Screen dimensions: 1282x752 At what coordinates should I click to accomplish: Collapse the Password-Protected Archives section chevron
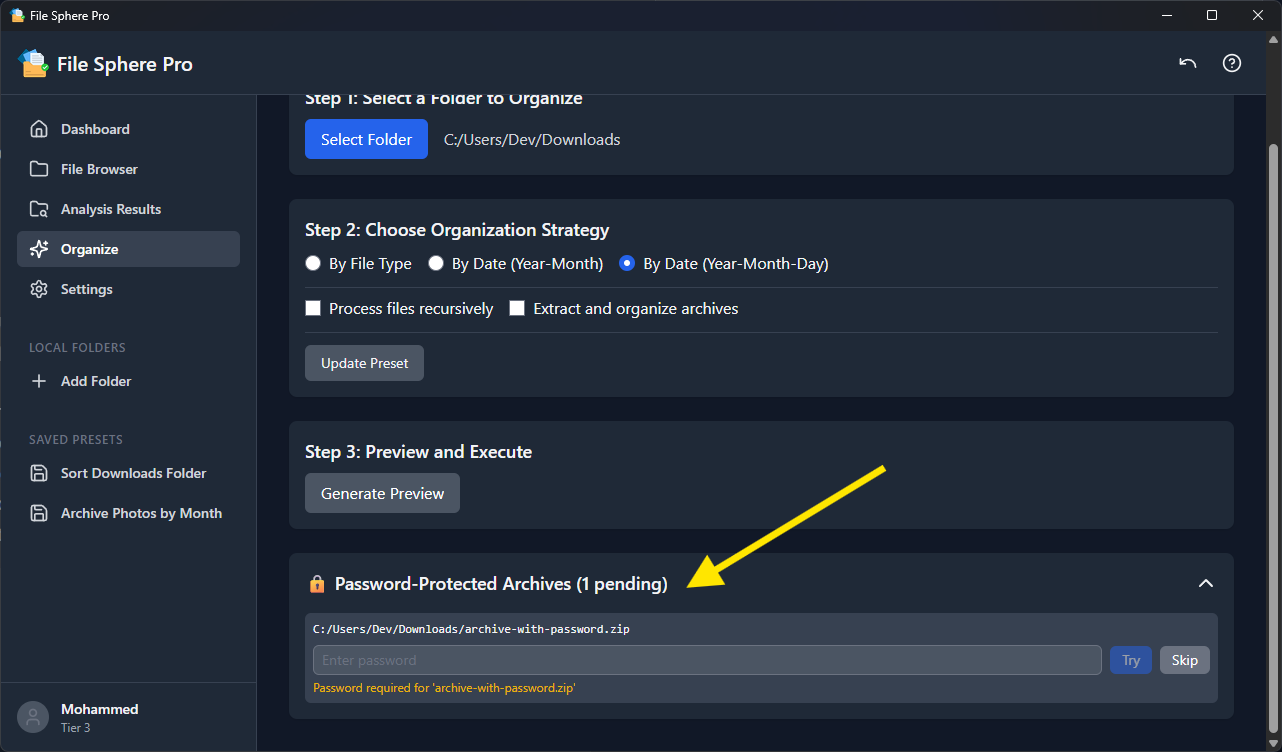click(x=1206, y=583)
